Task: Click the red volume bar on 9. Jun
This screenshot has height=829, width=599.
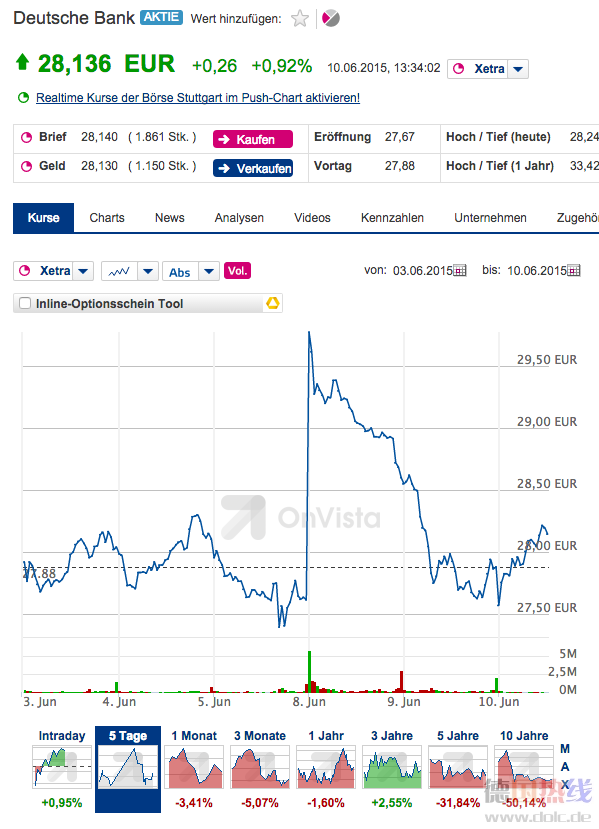Action: coord(402,681)
